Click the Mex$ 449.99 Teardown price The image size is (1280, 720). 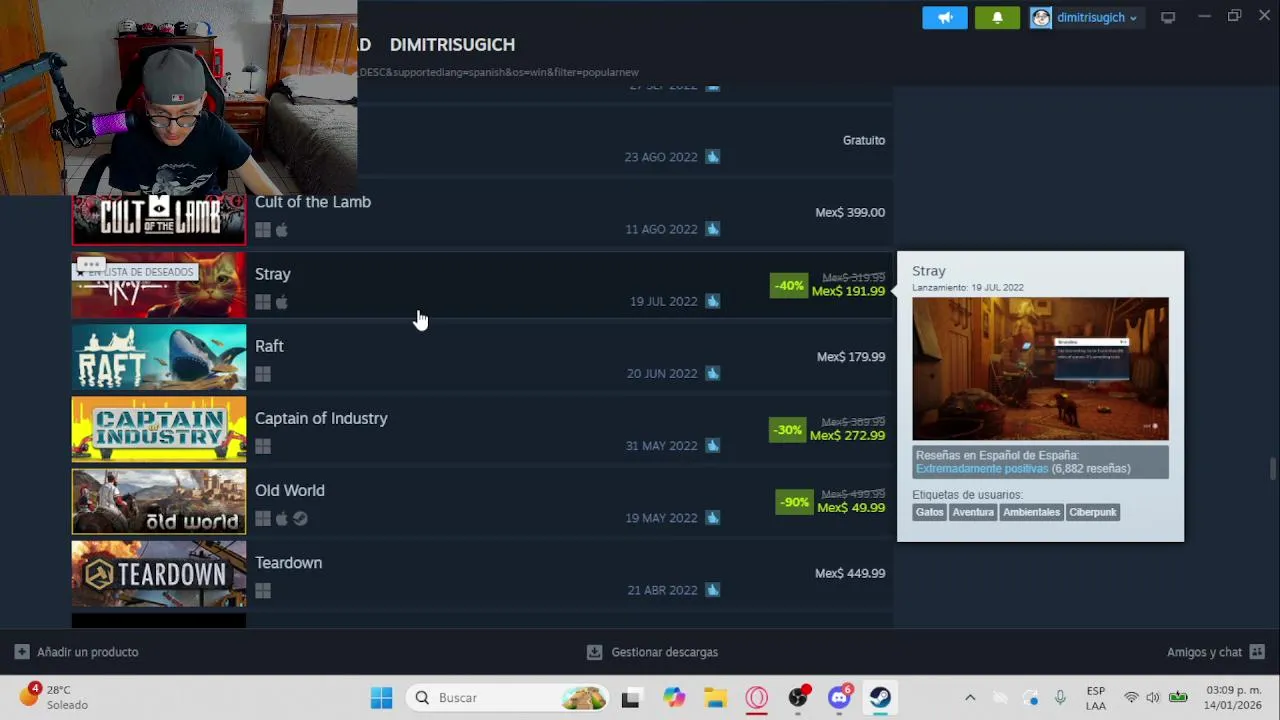click(850, 573)
